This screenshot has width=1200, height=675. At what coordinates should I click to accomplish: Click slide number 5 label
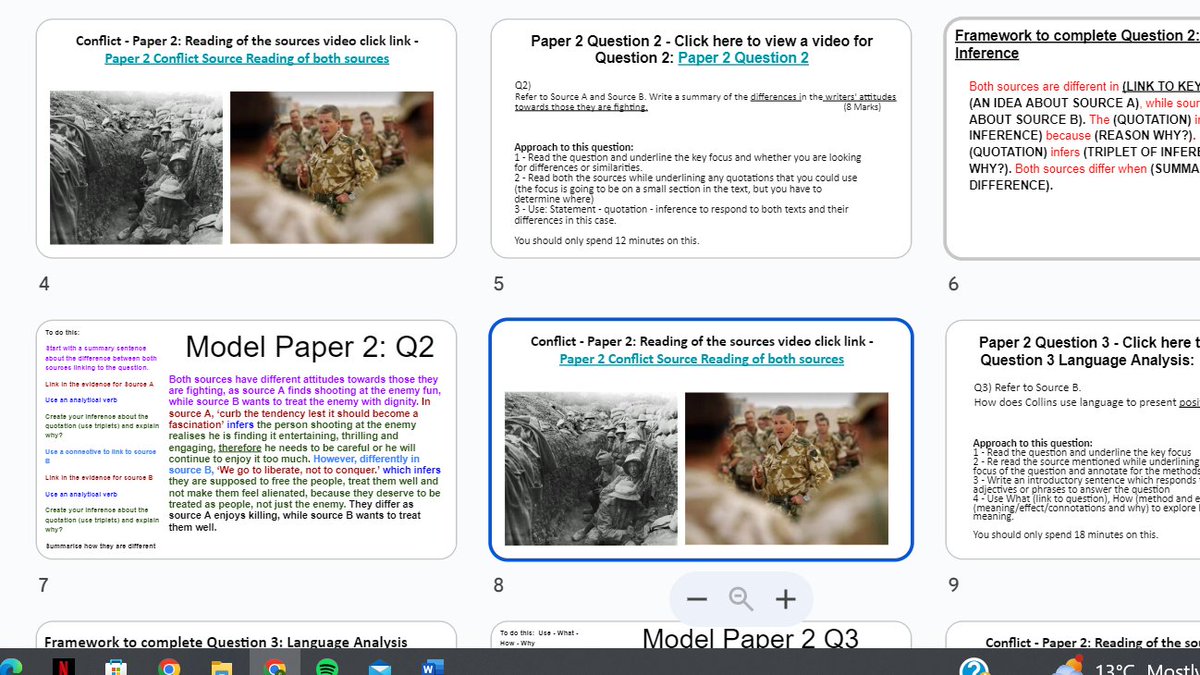[498, 284]
